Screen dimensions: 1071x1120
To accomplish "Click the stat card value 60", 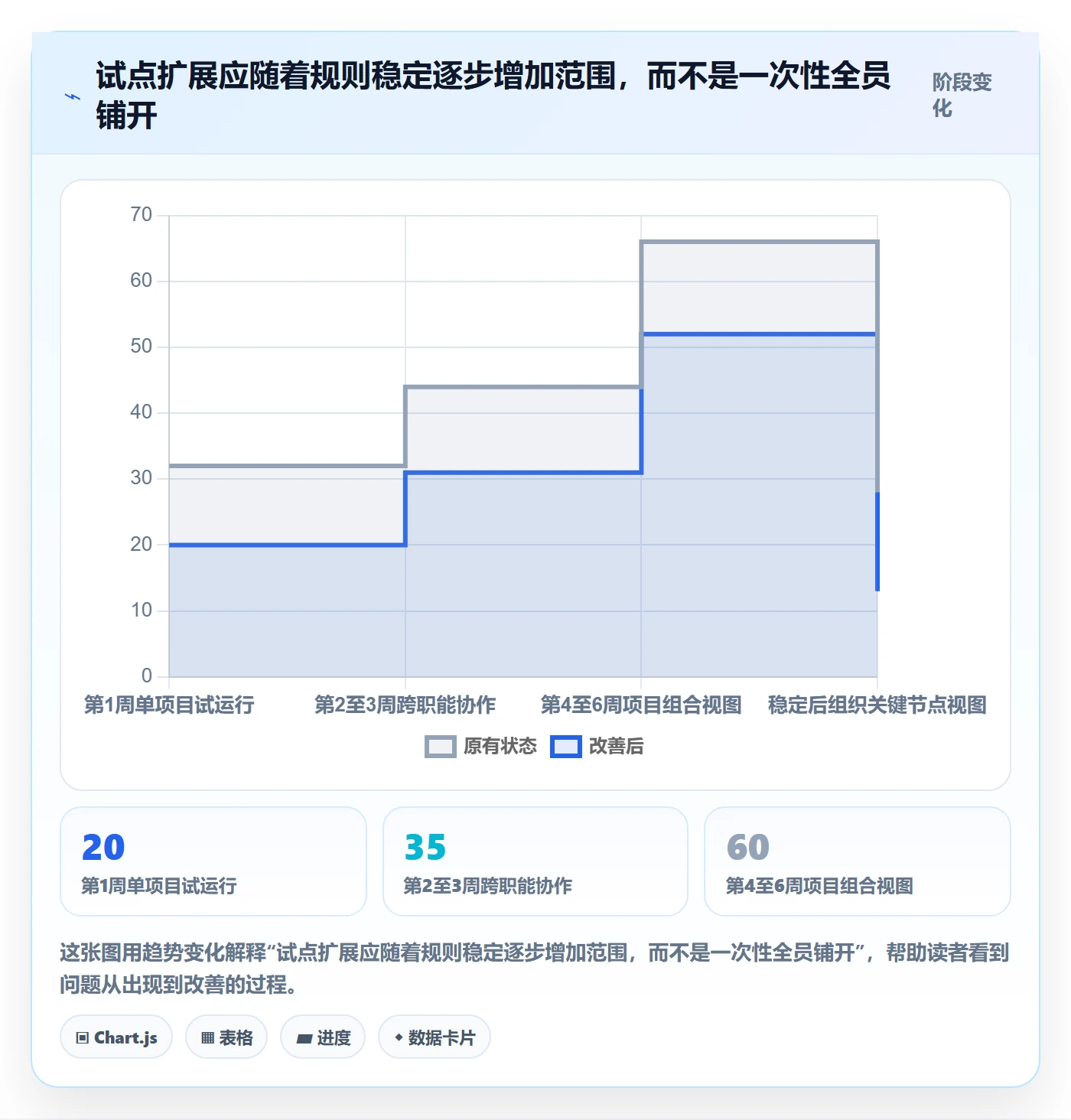I will (748, 847).
